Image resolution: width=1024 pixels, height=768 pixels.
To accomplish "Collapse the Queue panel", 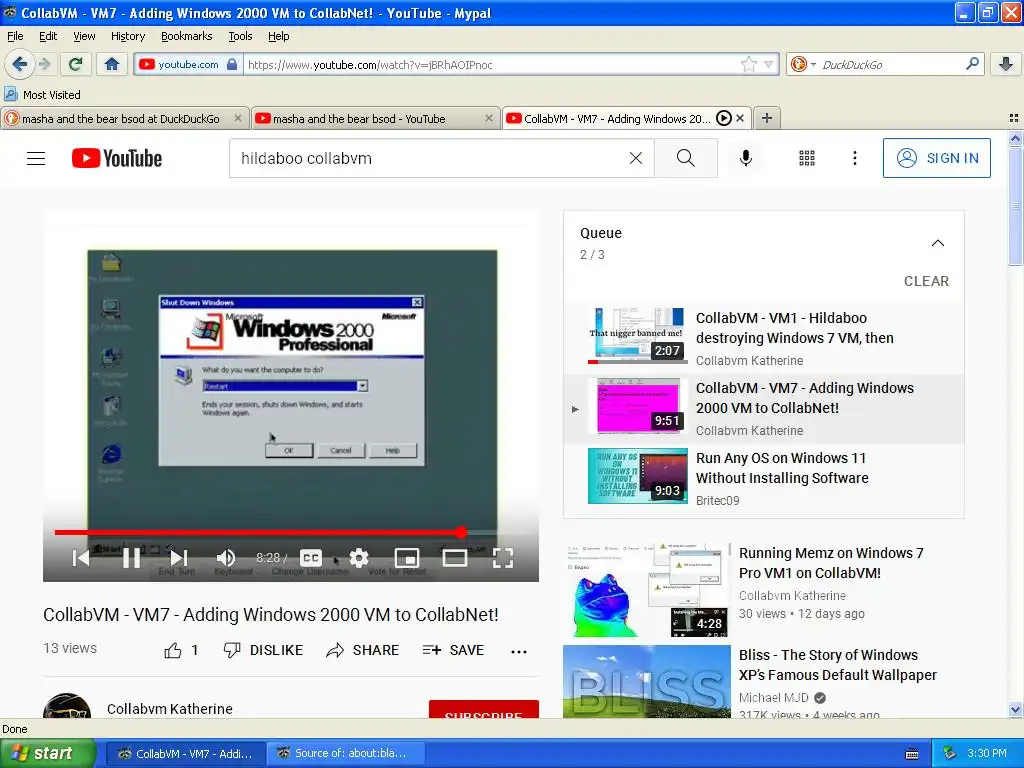I will coord(937,243).
